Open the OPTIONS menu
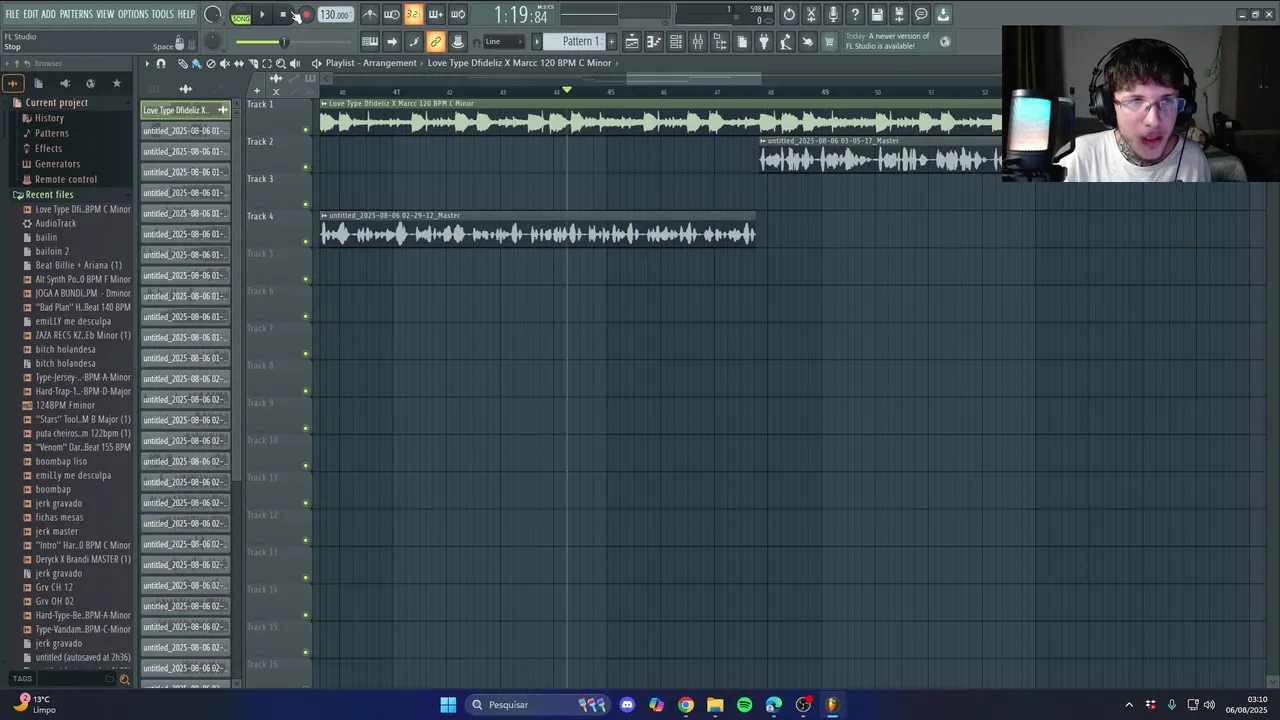Screen dimensions: 1280x720 pos(133,14)
